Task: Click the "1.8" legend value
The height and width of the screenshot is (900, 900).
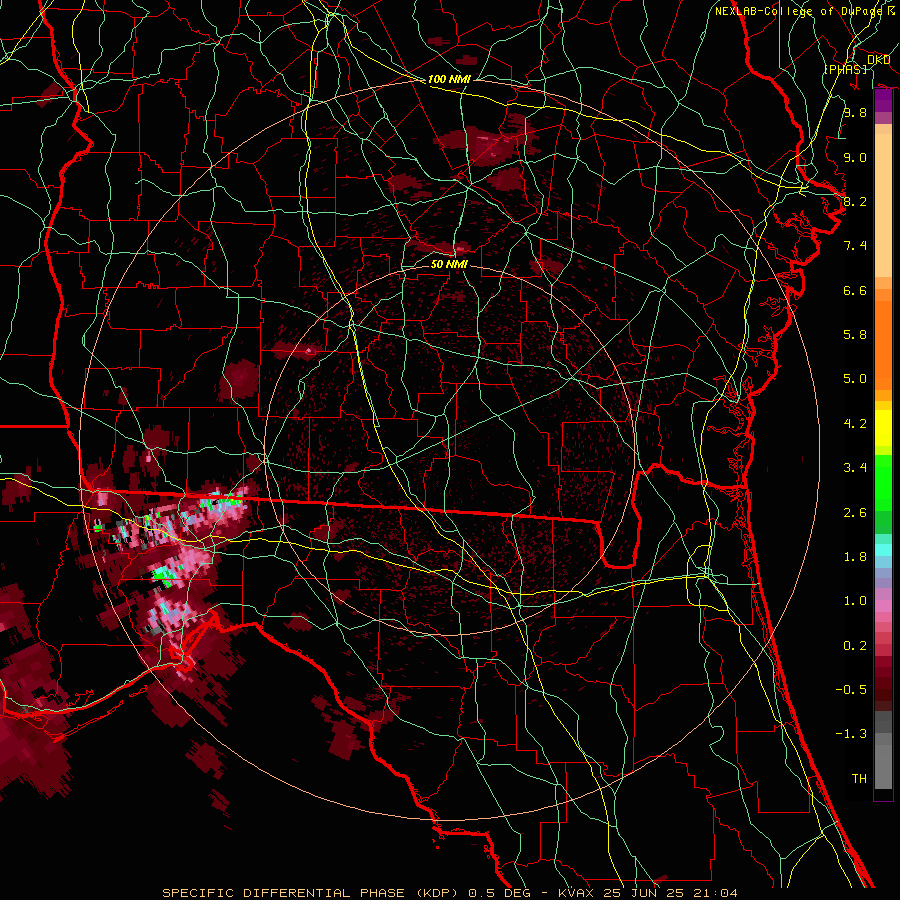Action: tap(855, 557)
